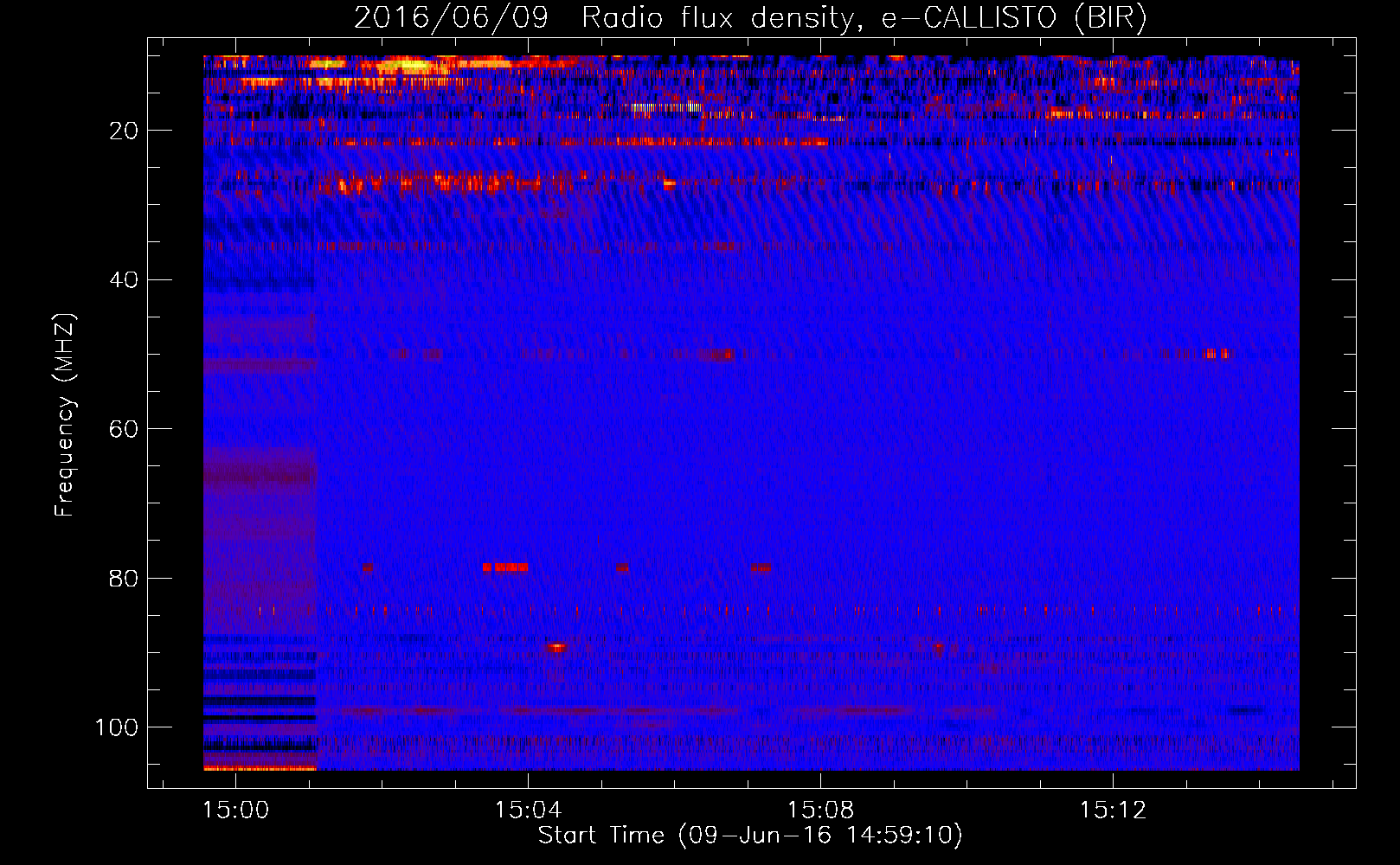Click the "Start Time (09-Jun-16 14:59:10)" label

click(750, 836)
